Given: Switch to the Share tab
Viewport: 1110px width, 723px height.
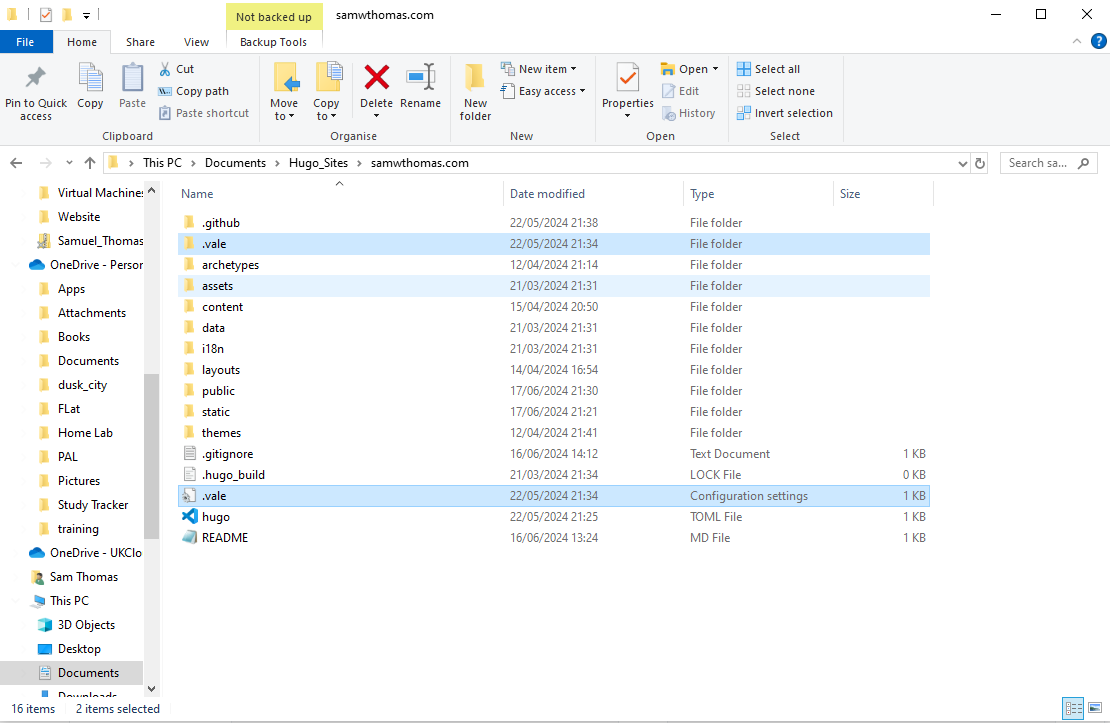Looking at the screenshot, I should (139, 41).
